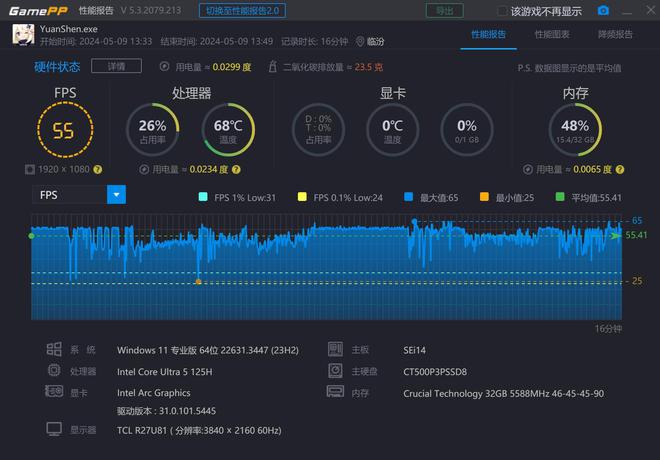The height and width of the screenshot is (460, 660).
Task: Switch to the 降频报告 tab
Action: pyautogui.click(x=615, y=35)
